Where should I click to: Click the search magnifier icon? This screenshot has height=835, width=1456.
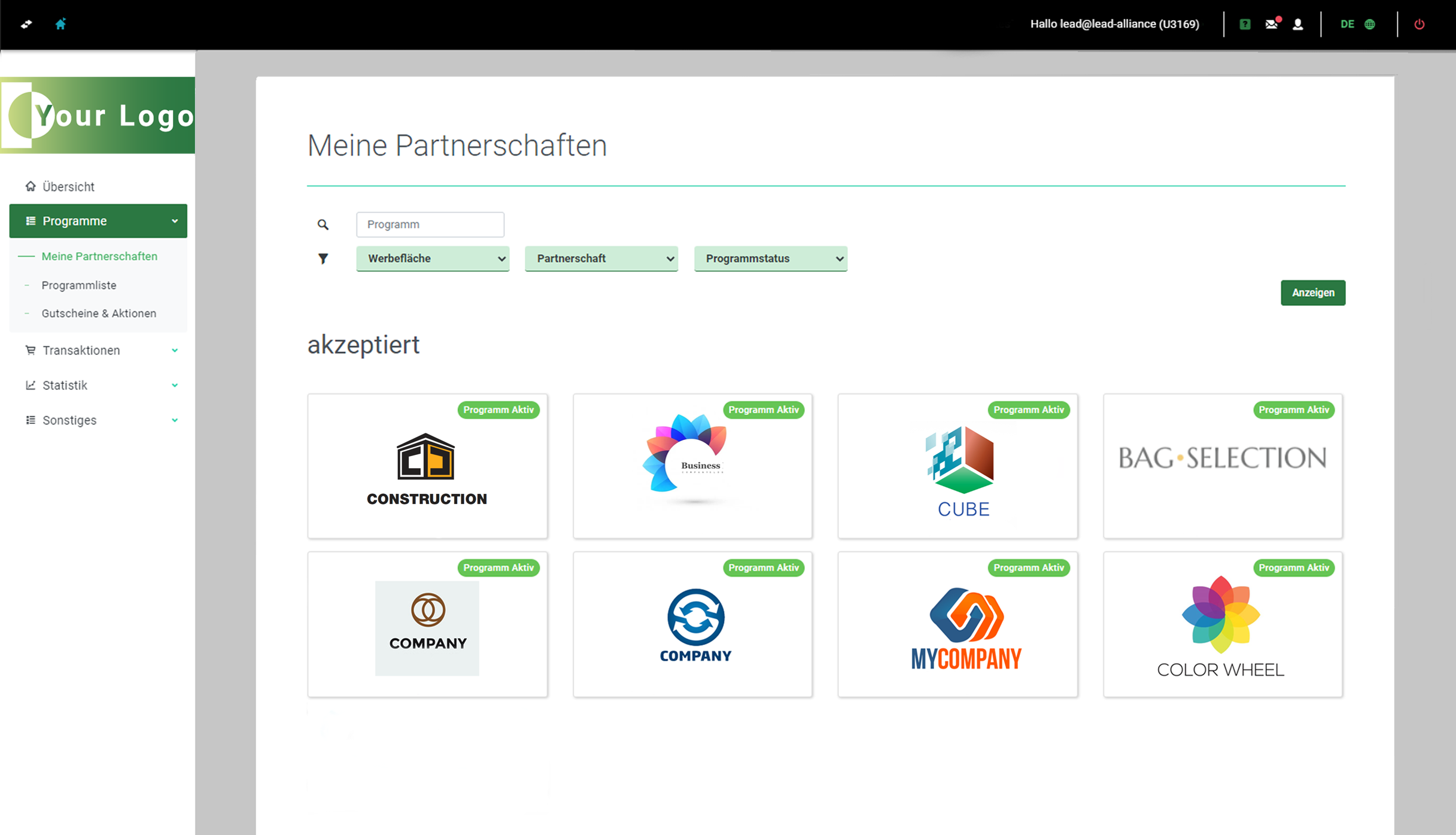[323, 224]
